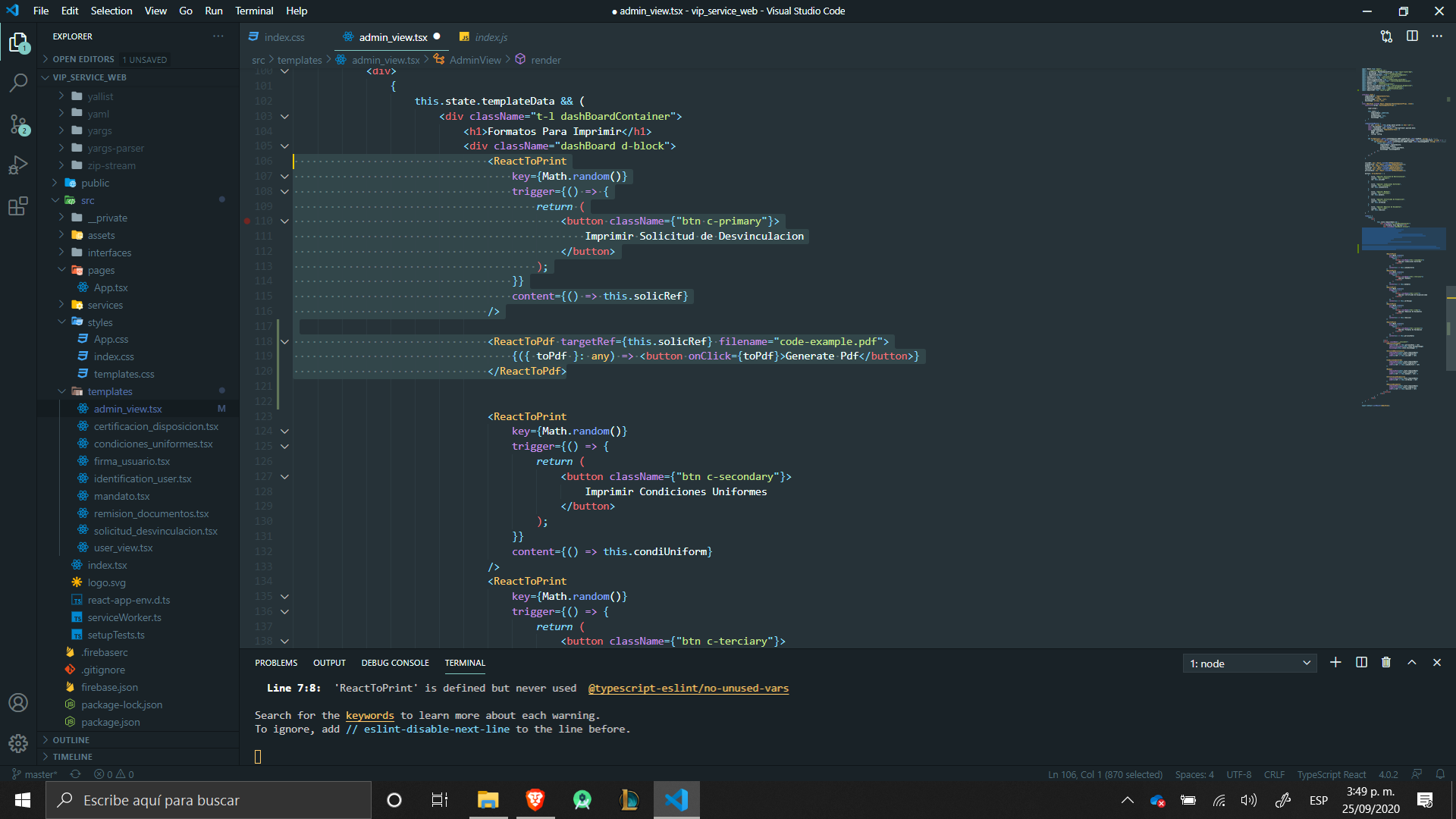Kill the terminal with the trash icon

tap(1386, 662)
